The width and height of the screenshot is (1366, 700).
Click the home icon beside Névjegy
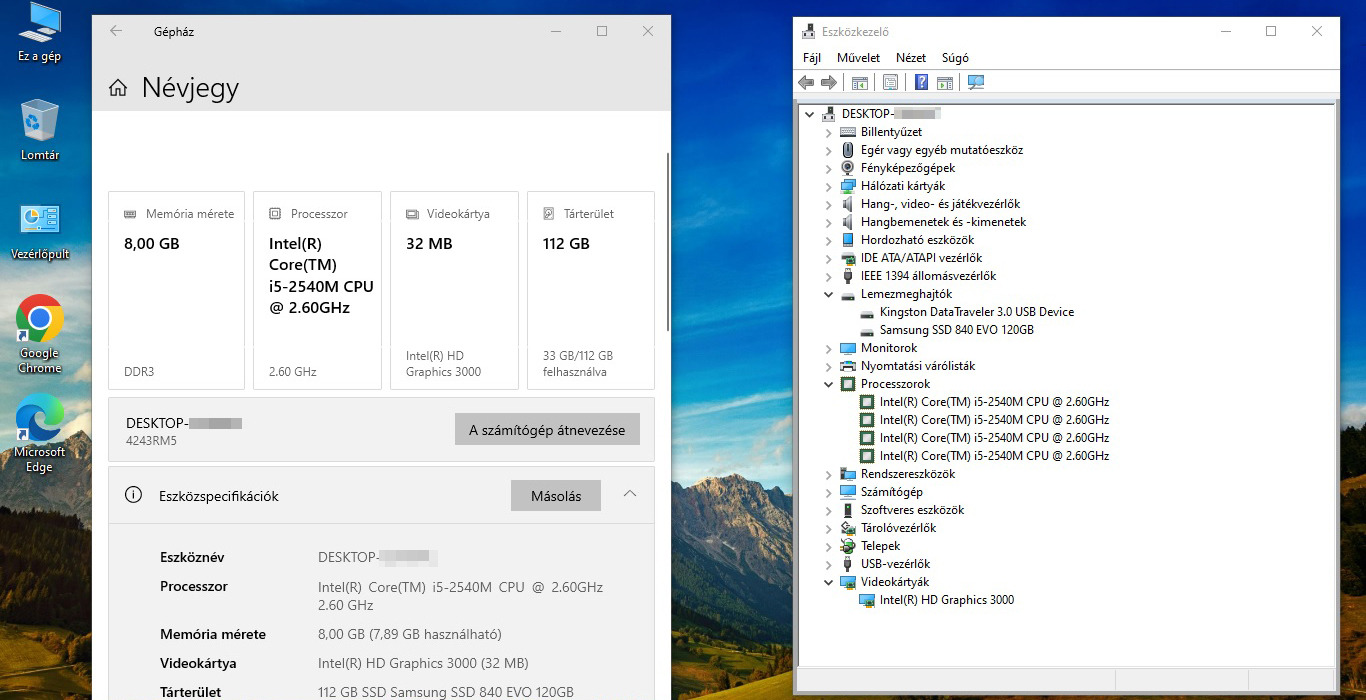point(118,88)
